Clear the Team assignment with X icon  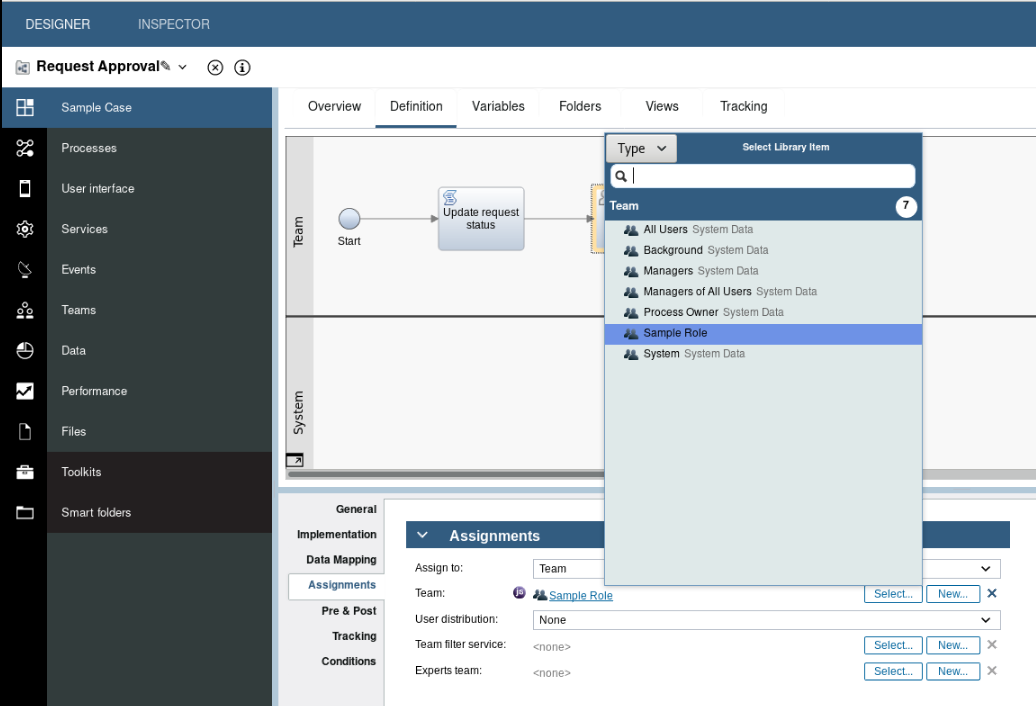click(991, 593)
